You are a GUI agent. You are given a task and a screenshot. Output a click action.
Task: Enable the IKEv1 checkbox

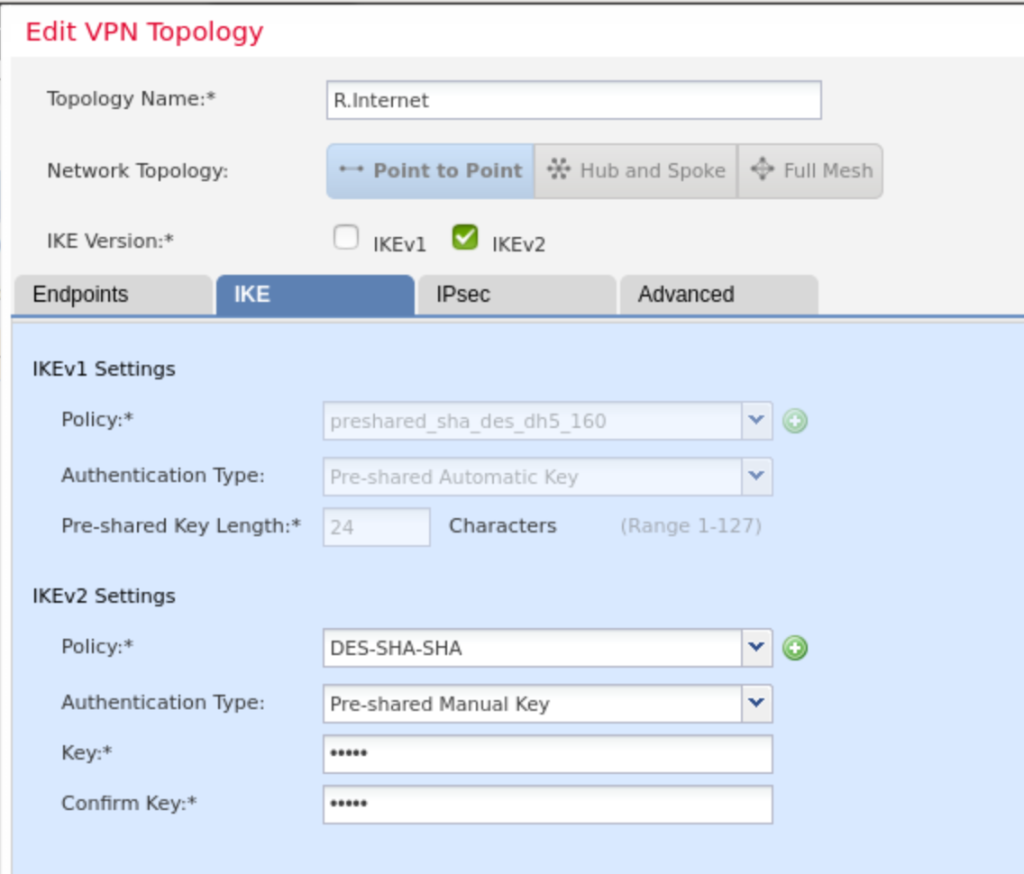point(346,238)
